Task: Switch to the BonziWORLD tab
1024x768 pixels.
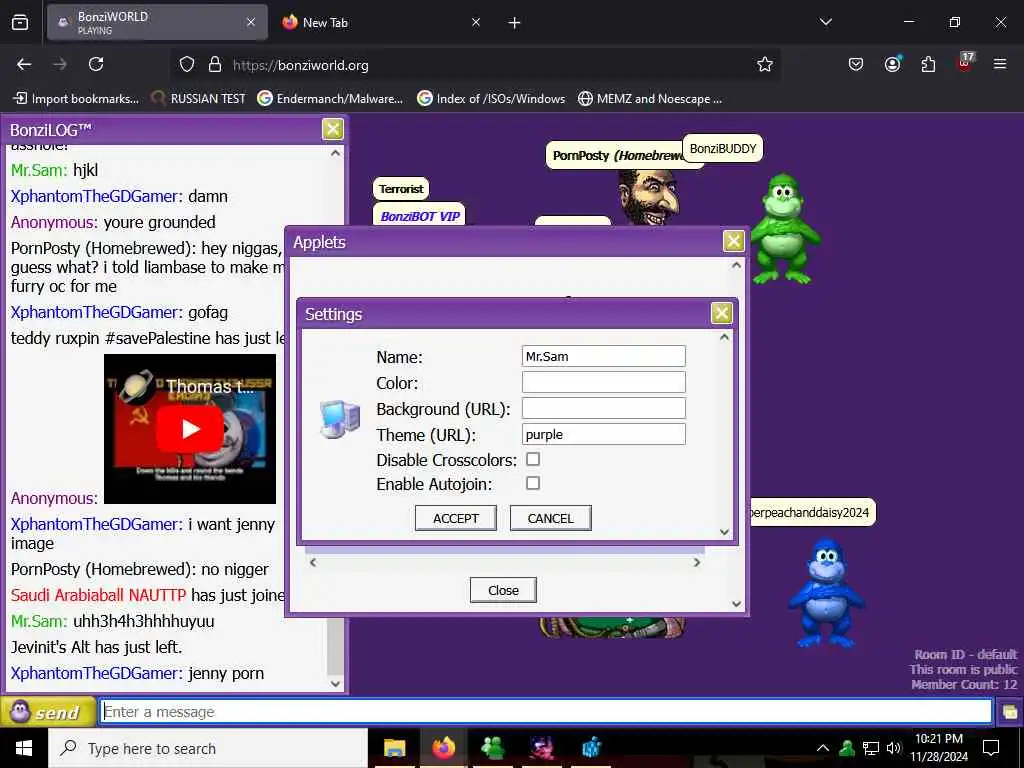Action: [x=157, y=22]
